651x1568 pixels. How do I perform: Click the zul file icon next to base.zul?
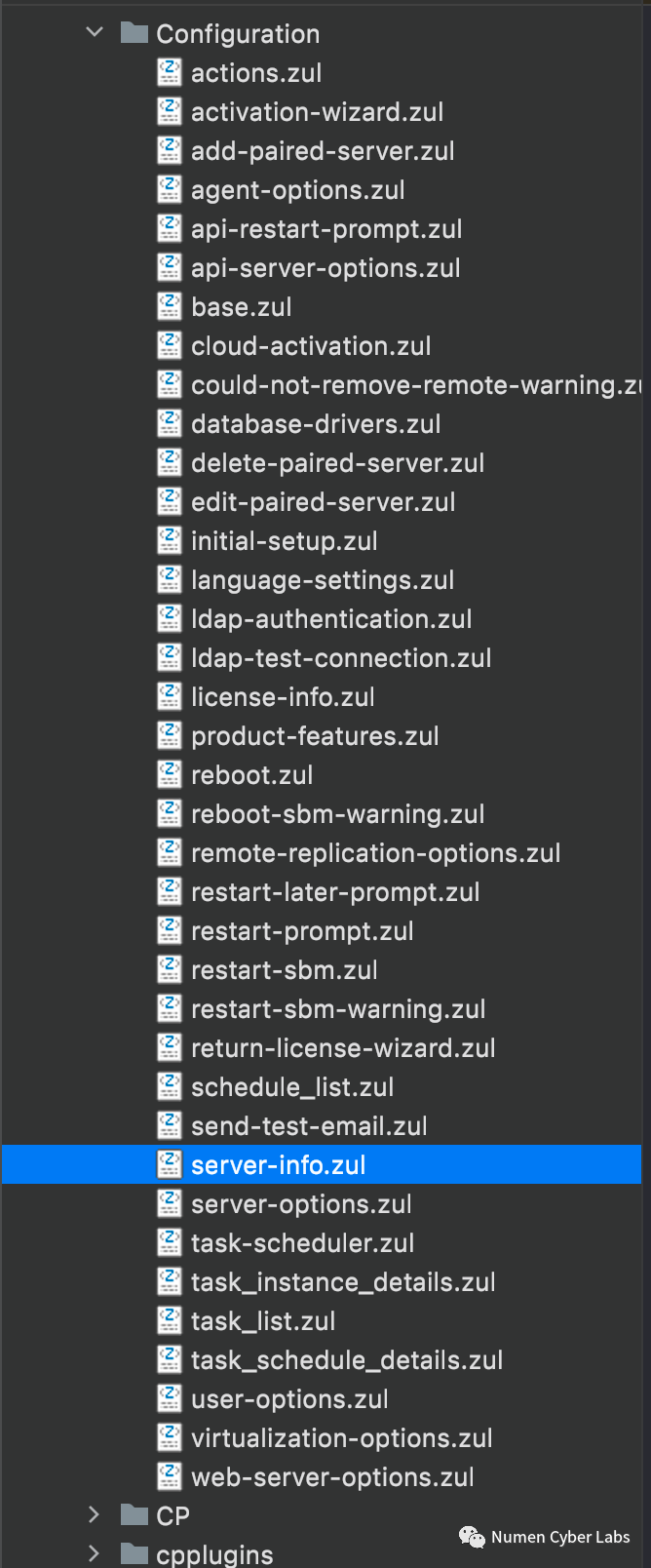[x=169, y=306]
